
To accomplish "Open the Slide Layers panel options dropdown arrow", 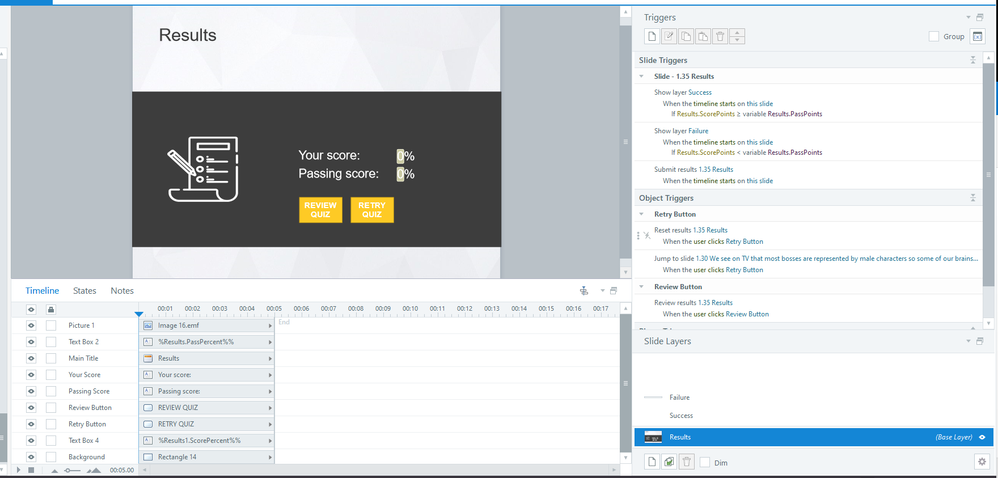I will tap(968, 341).
